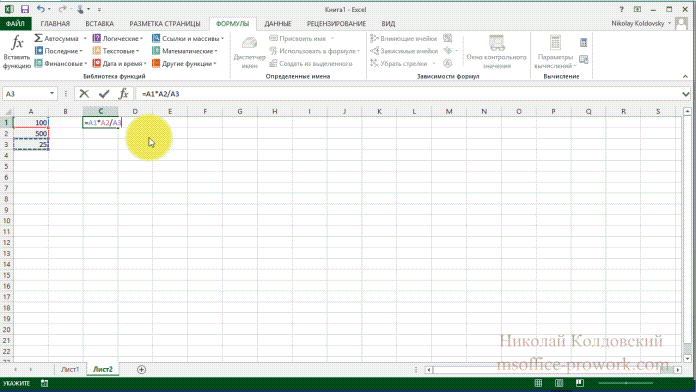696x392 pixels.
Task: Click the fx icon beside the formula bar
Action: click(123, 94)
